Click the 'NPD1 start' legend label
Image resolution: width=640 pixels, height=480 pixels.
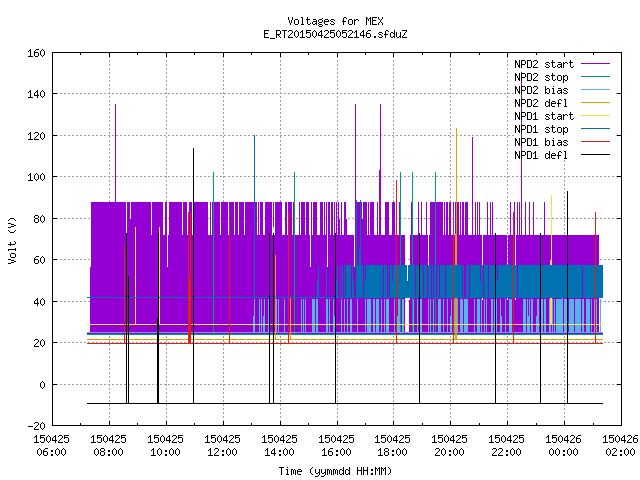(x=544, y=116)
